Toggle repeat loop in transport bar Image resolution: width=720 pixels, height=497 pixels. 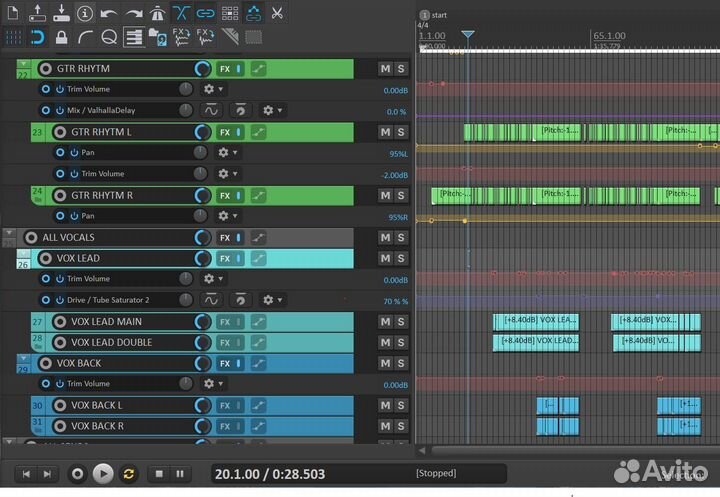[x=128, y=473]
